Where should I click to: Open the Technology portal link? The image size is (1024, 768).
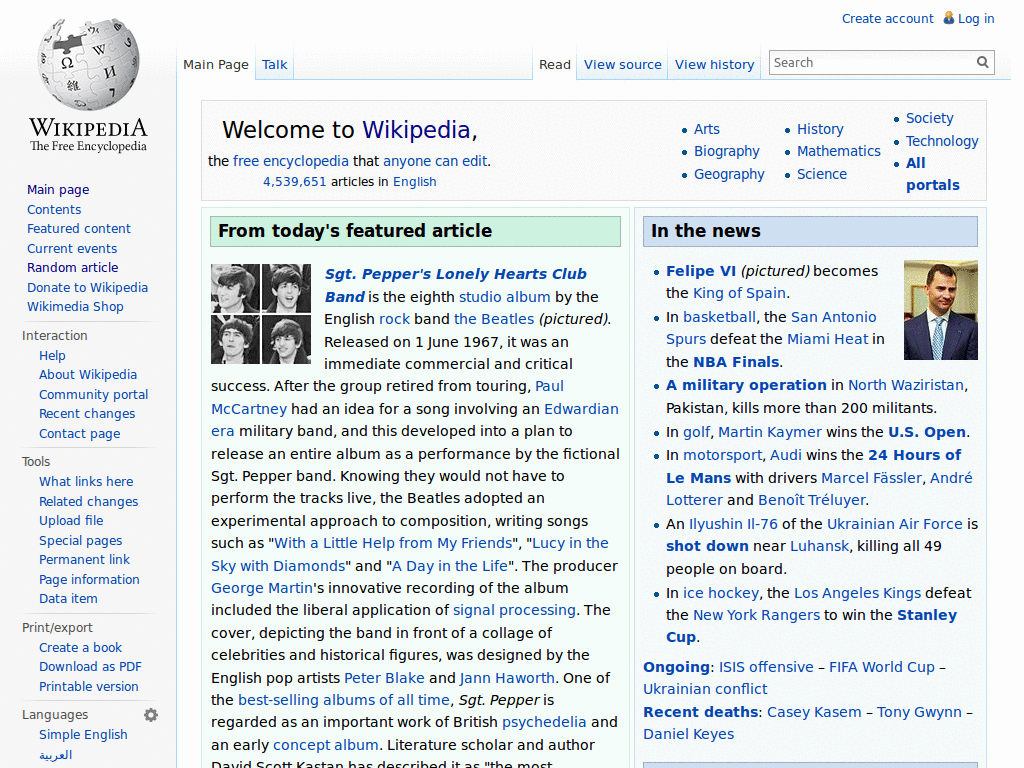tap(942, 141)
